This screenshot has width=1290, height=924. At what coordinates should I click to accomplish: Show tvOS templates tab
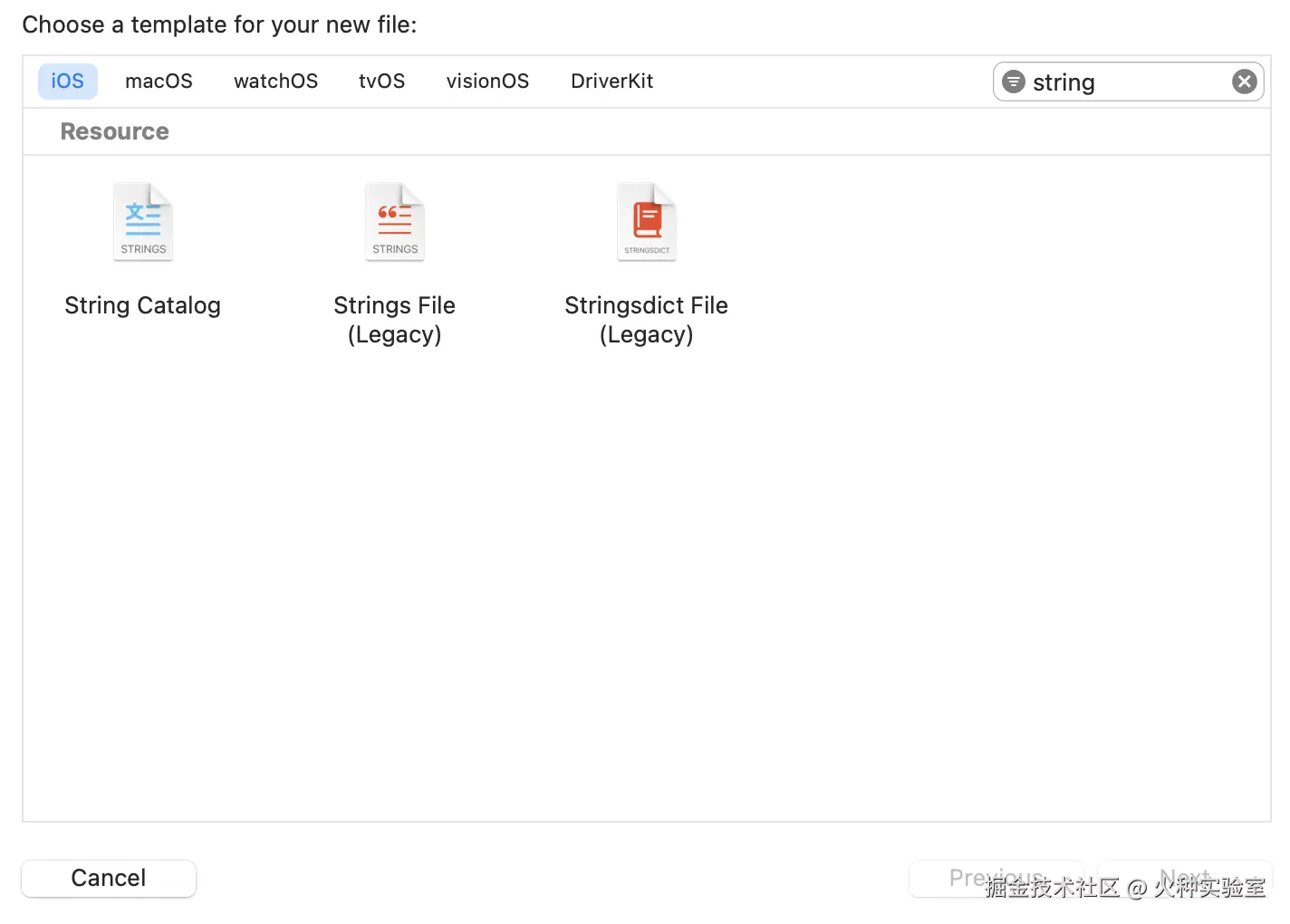(x=381, y=82)
